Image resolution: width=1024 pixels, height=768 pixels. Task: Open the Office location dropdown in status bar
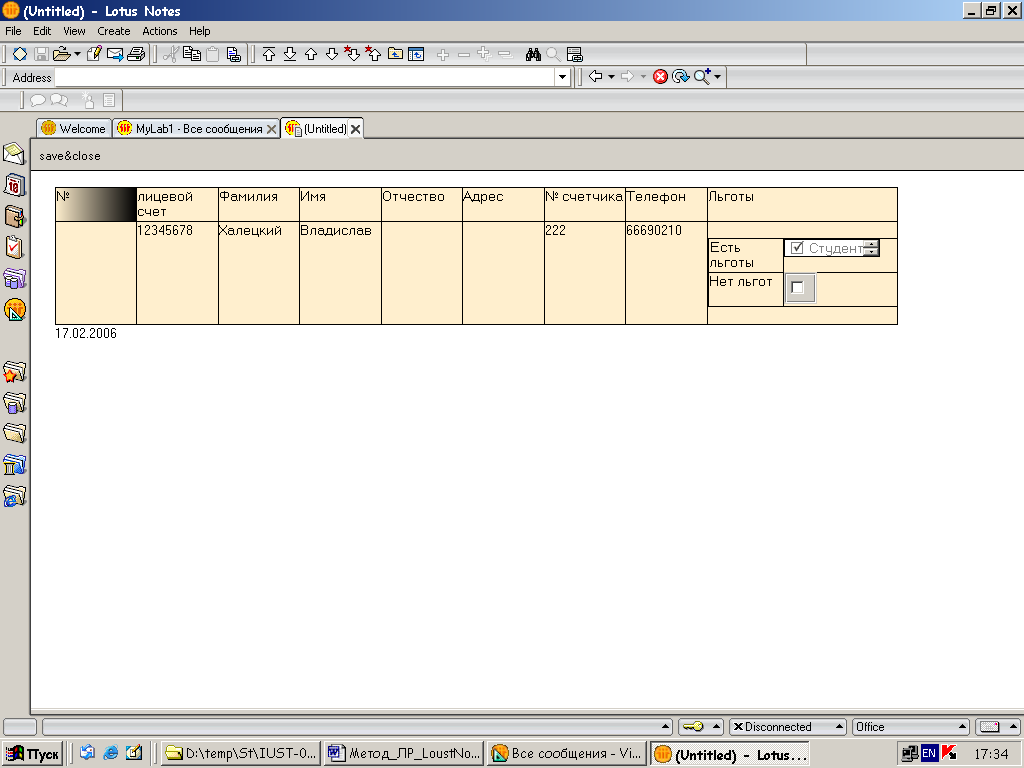click(910, 727)
